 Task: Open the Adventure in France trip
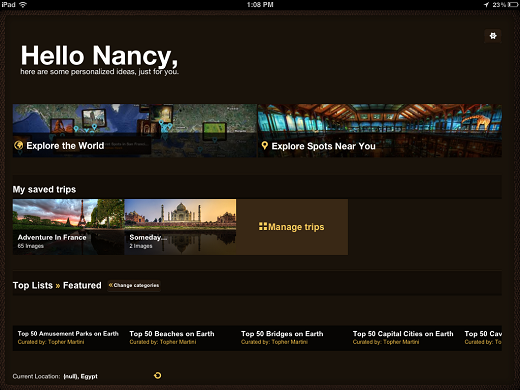(68, 227)
